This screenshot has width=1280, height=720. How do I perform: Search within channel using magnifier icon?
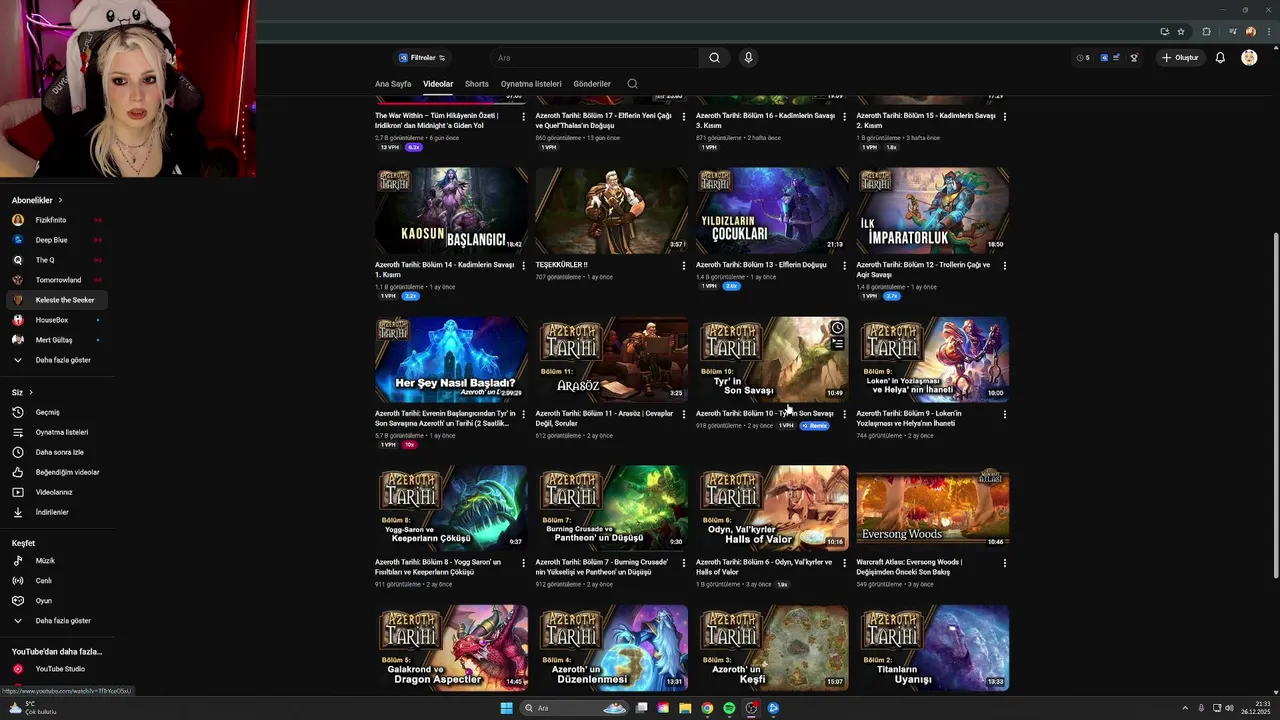(x=632, y=84)
